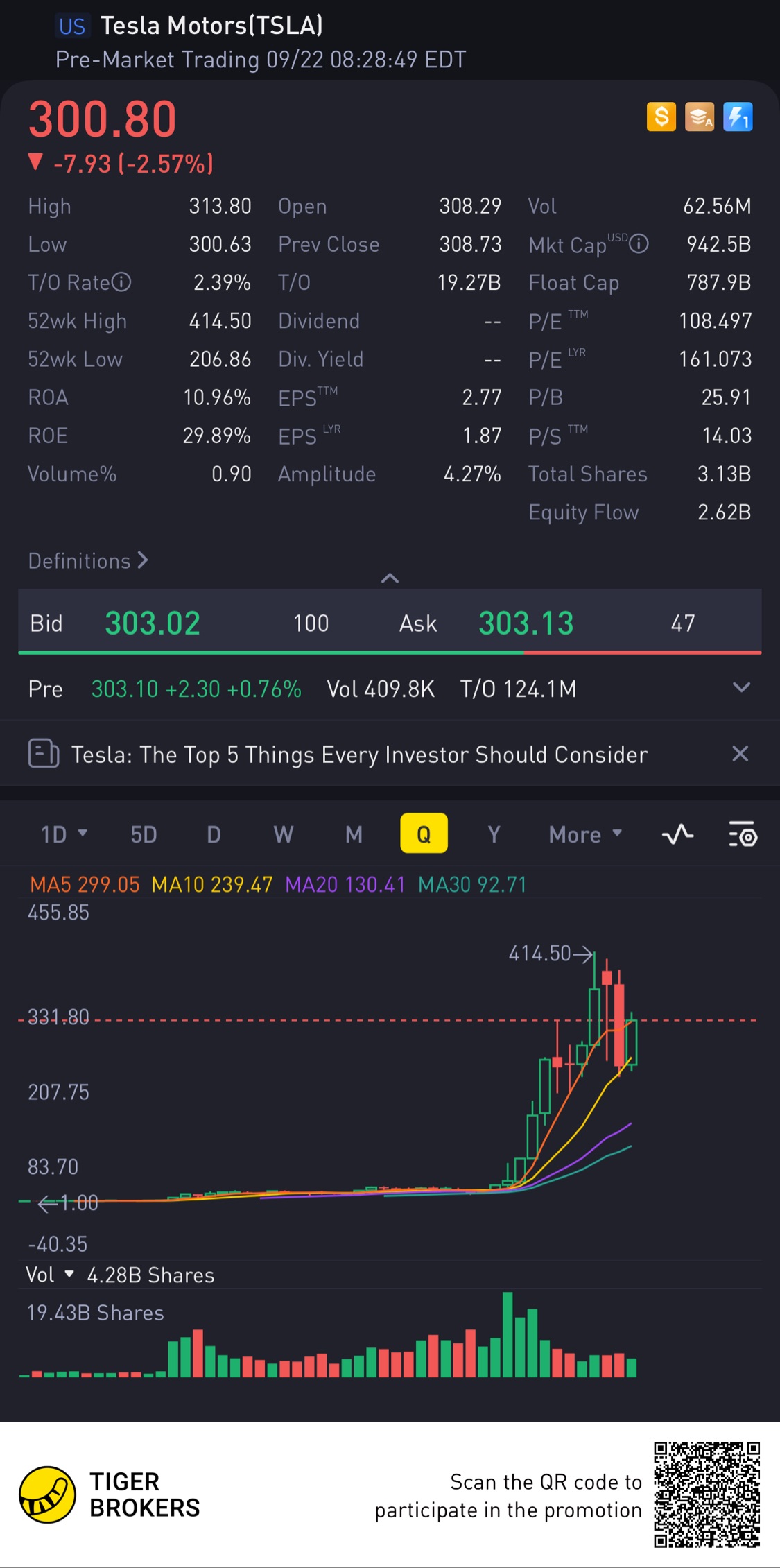Open Definitions link
Image resolution: width=780 pixels, height=1568 pixels.
[x=88, y=560]
